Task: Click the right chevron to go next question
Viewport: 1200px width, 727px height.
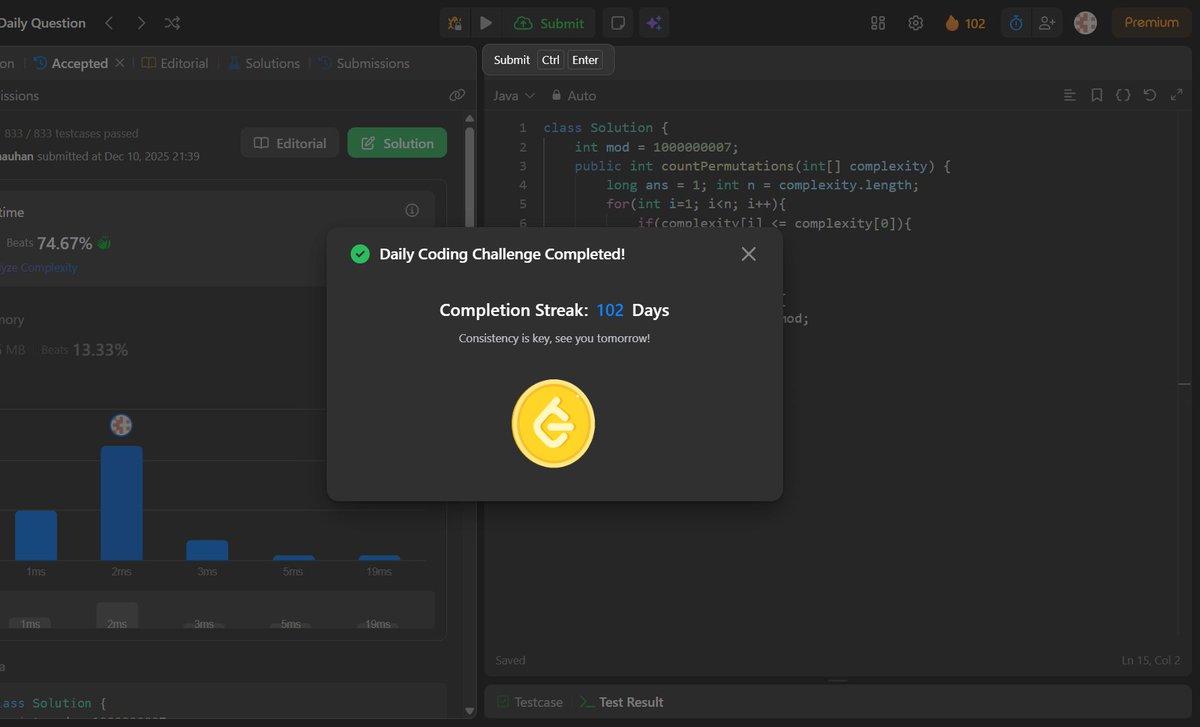Action: (140, 22)
